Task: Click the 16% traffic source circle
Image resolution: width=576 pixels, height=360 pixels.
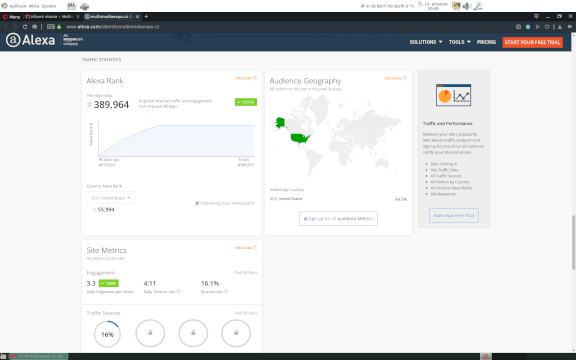Action: coord(107,334)
